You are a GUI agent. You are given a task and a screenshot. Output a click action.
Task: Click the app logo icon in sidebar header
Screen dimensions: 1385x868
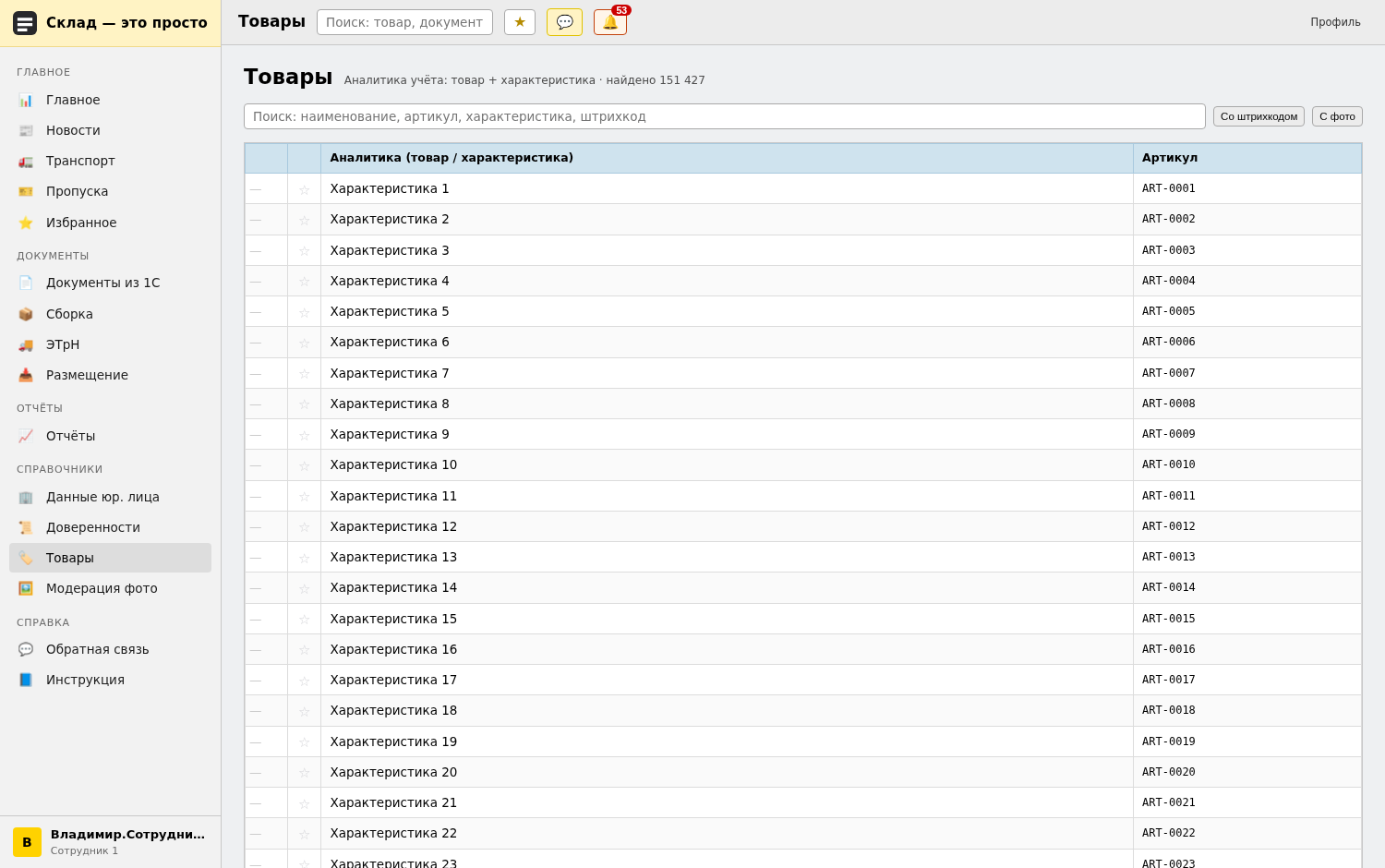(x=25, y=23)
